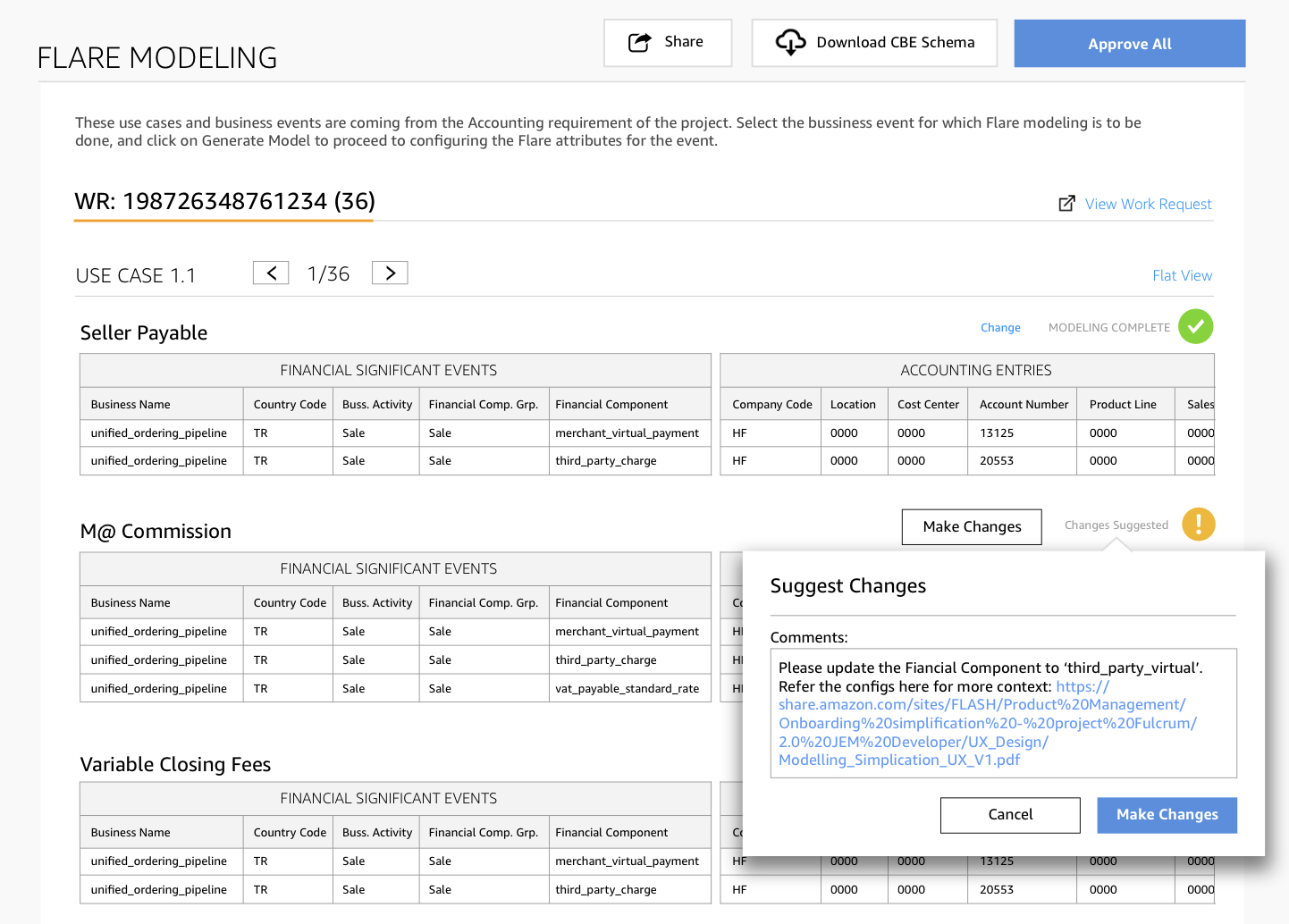Screen dimensions: 1289x924
Task: Click the Change link for Seller Payable
Action: point(1000,328)
